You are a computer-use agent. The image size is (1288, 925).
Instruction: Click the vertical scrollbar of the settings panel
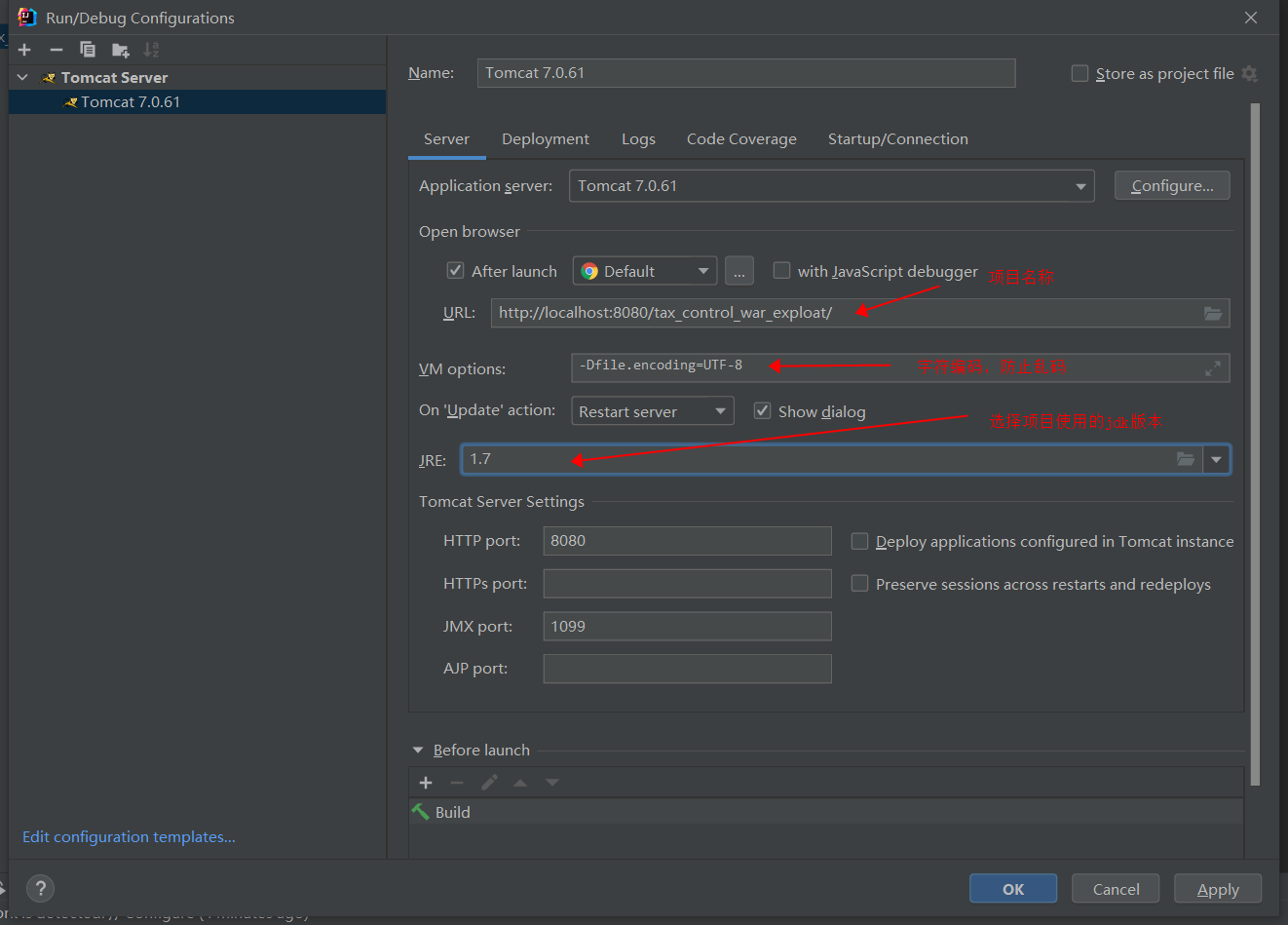pos(1255,443)
